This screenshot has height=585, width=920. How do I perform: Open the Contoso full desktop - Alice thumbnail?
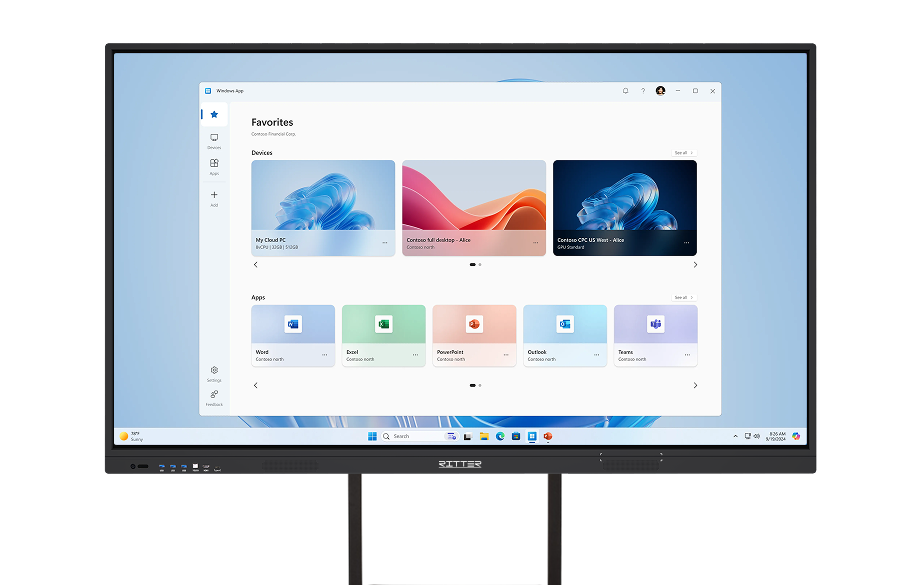click(x=474, y=196)
